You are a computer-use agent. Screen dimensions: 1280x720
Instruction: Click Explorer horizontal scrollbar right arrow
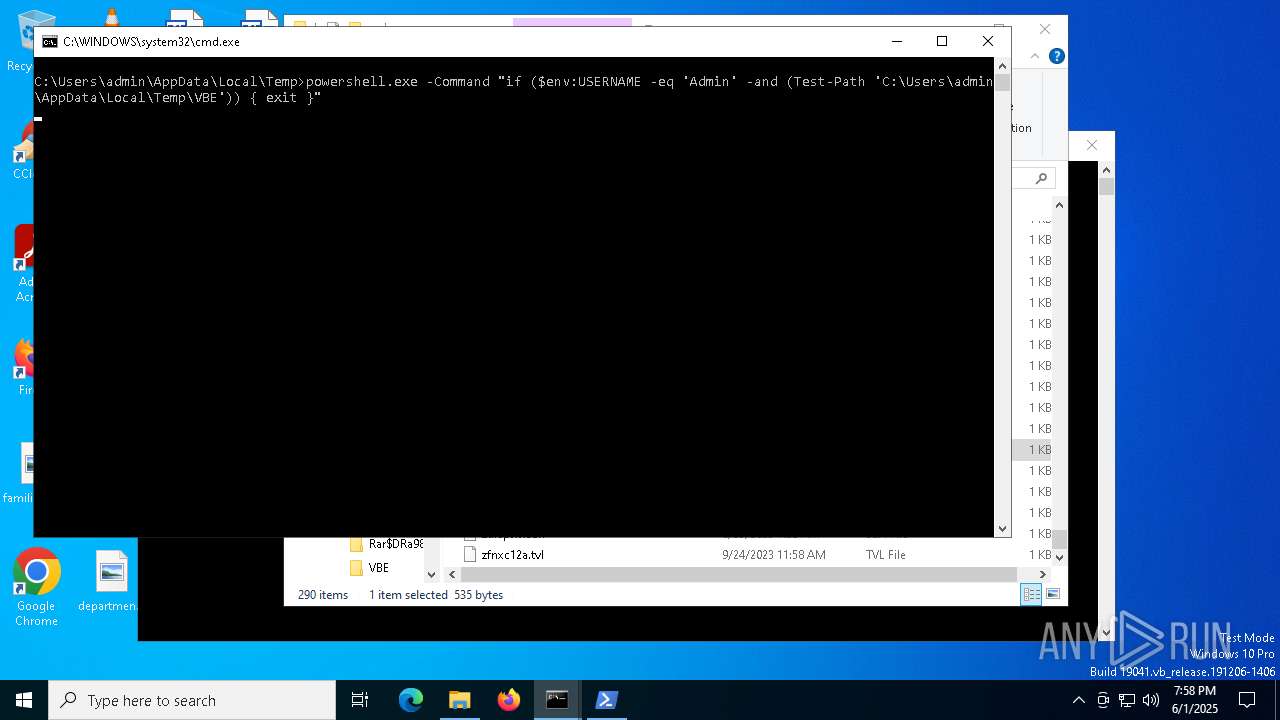1042,574
